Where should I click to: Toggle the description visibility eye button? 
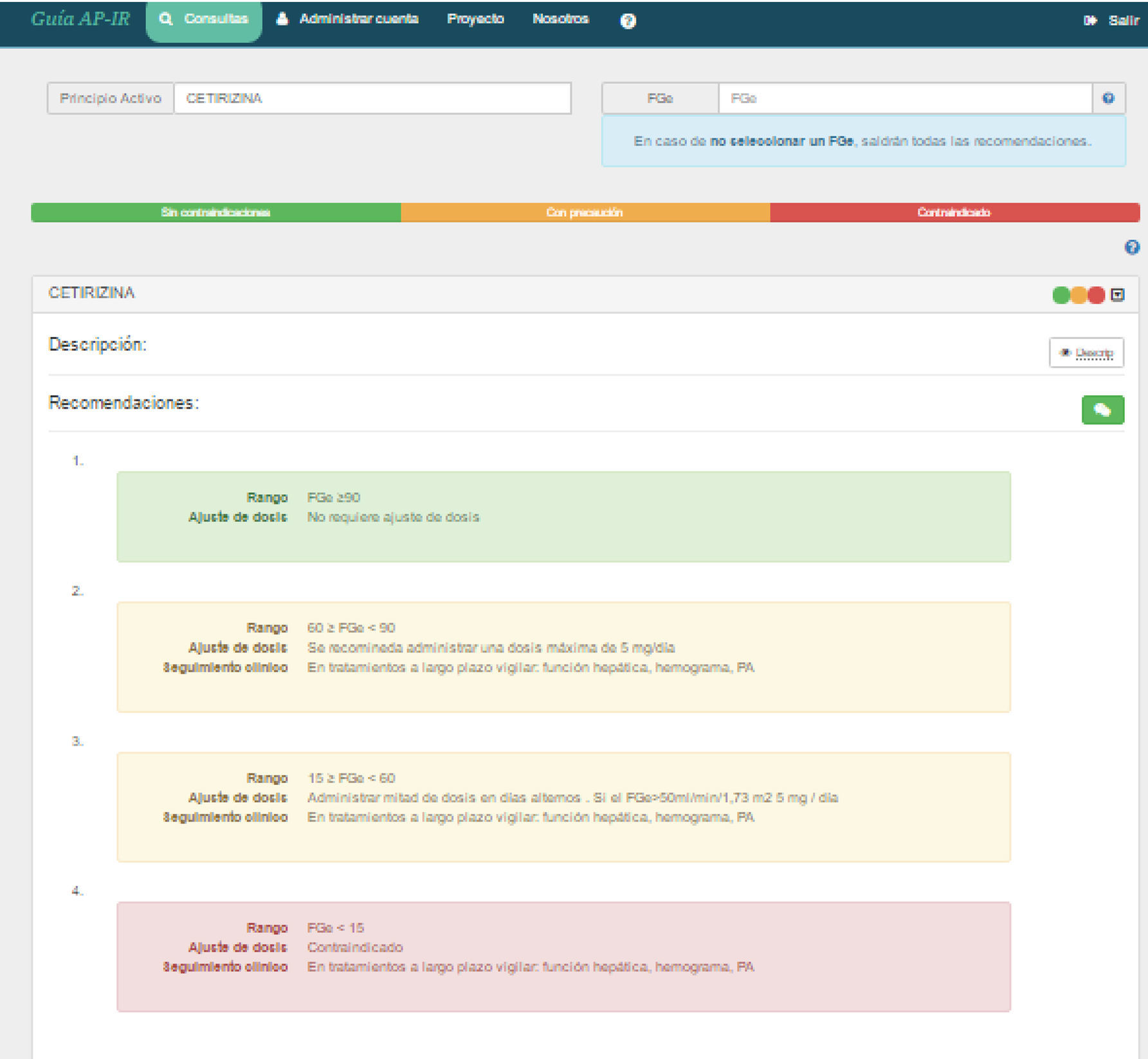[x=1086, y=353]
